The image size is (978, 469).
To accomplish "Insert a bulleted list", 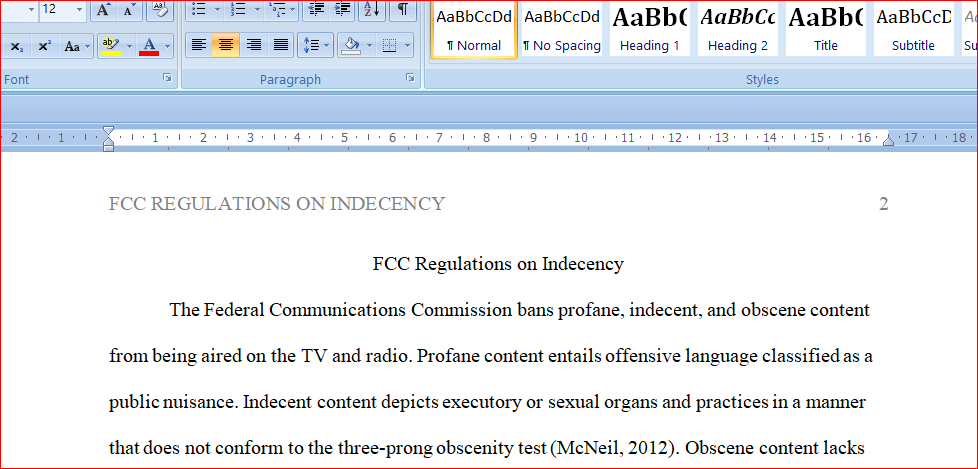I will [x=200, y=9].
